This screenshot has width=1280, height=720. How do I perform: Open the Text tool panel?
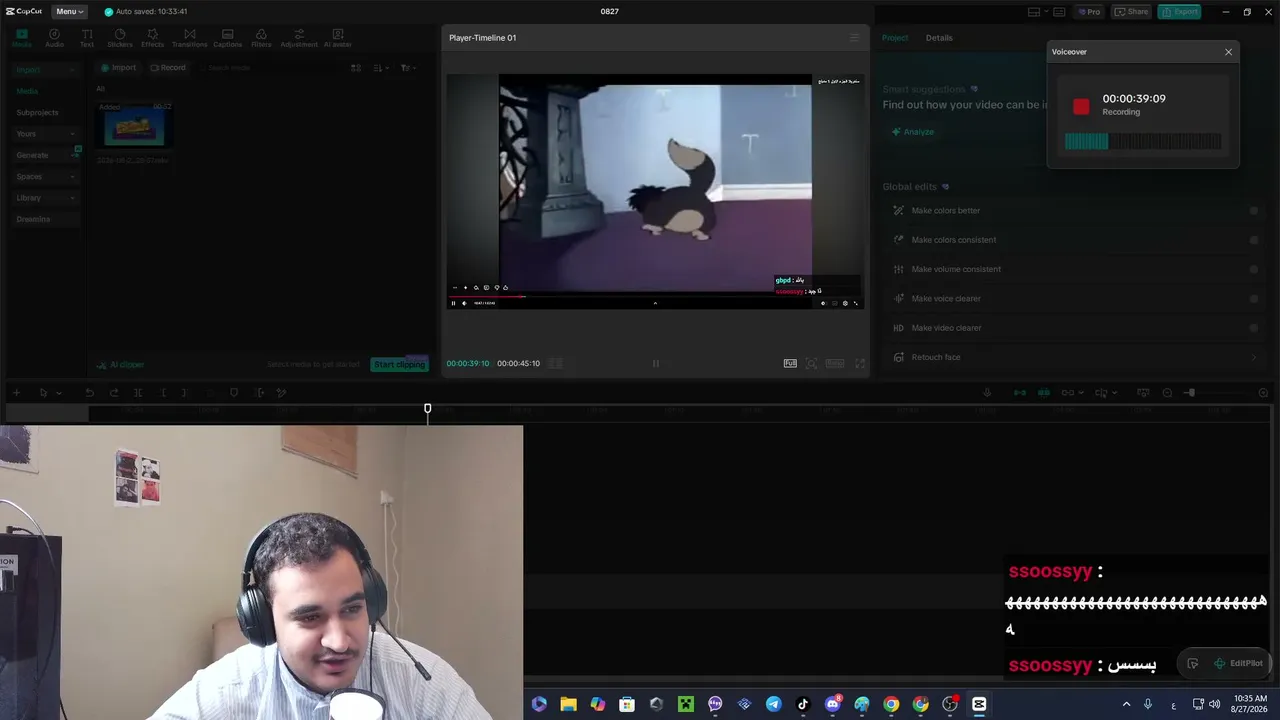point(87,38)
